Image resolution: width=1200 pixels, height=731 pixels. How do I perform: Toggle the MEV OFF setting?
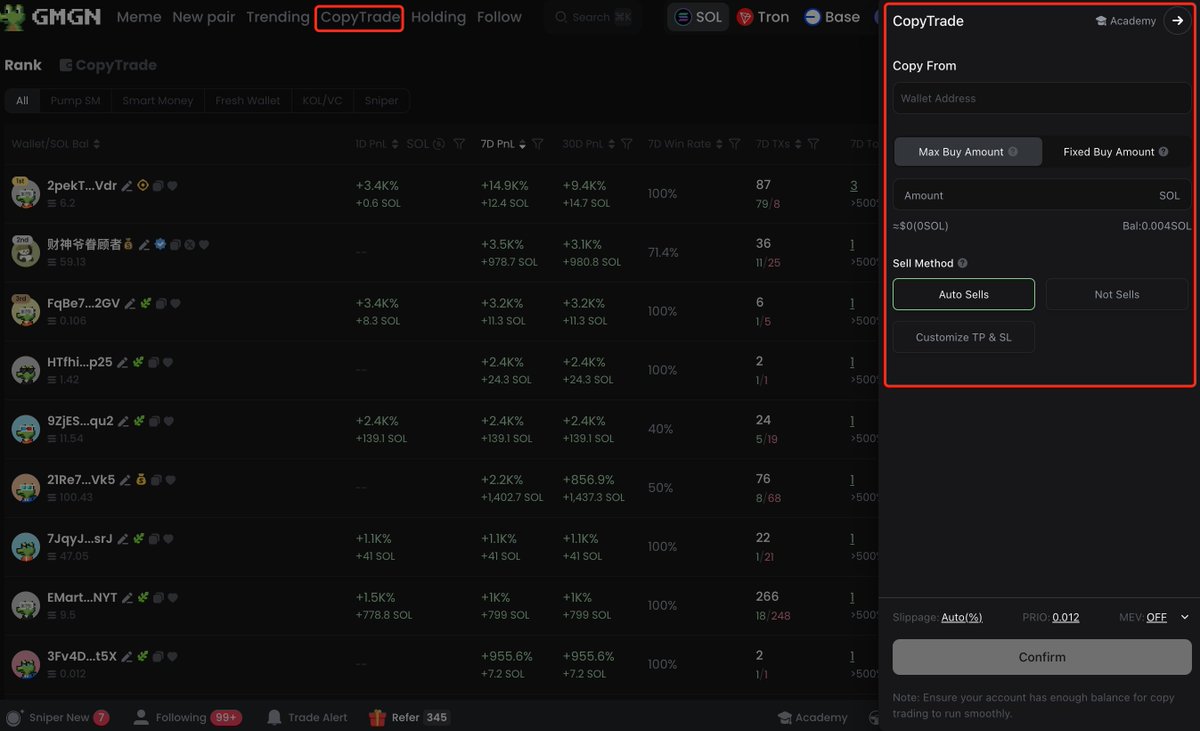(1156, 617)
